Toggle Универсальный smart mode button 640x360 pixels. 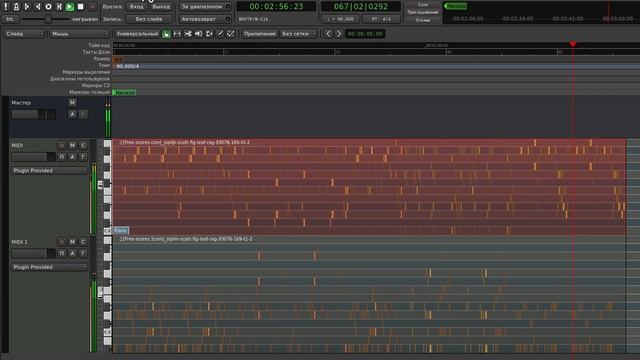click(137, 34)
